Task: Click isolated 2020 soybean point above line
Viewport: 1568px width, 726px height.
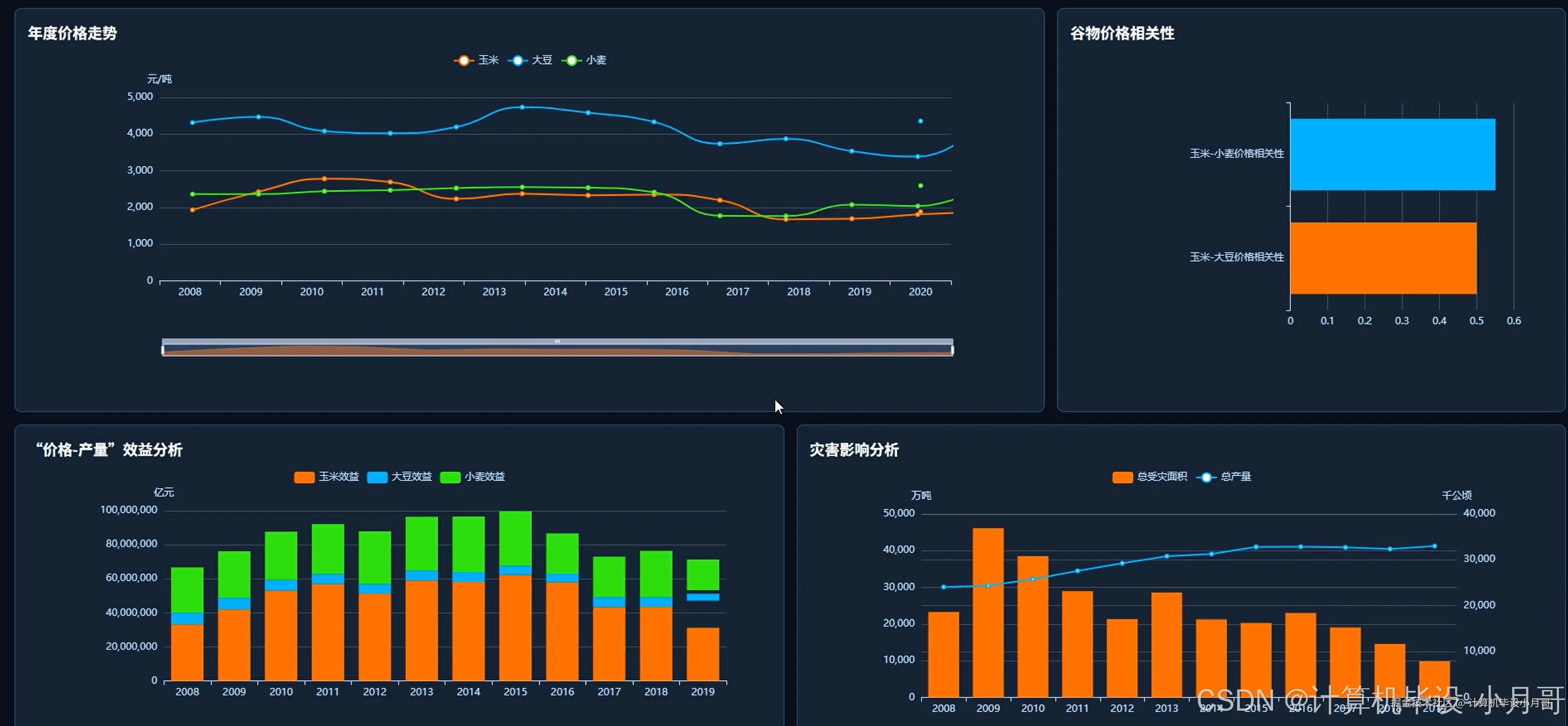Action: pyautogui.click(x=920, y=121)
